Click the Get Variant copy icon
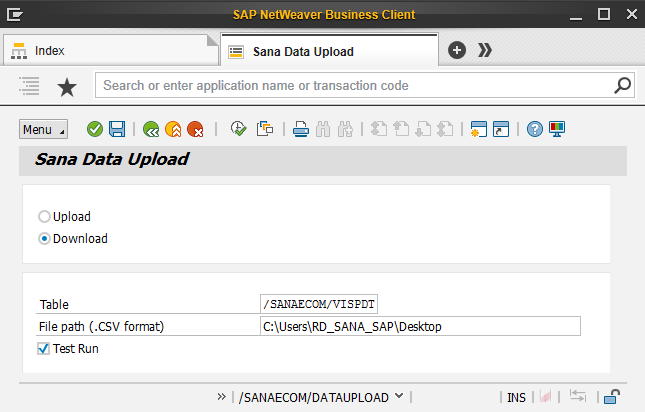This screenshot has width=645, height=412. coord(264,129)
